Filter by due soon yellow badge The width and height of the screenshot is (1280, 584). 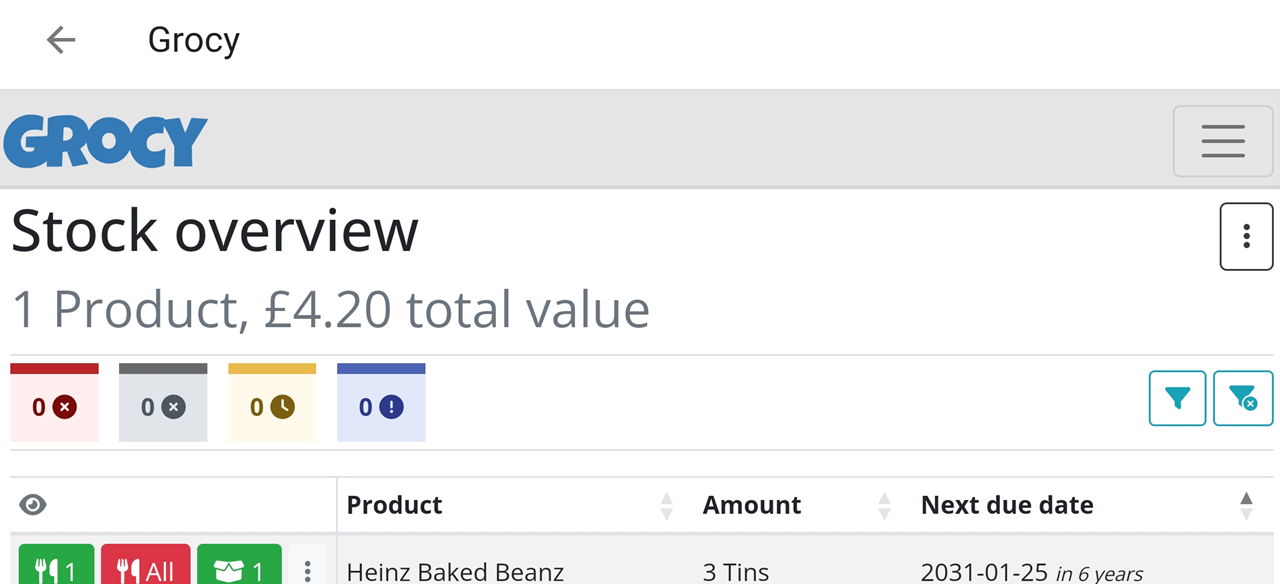click(x=272, y=402)
